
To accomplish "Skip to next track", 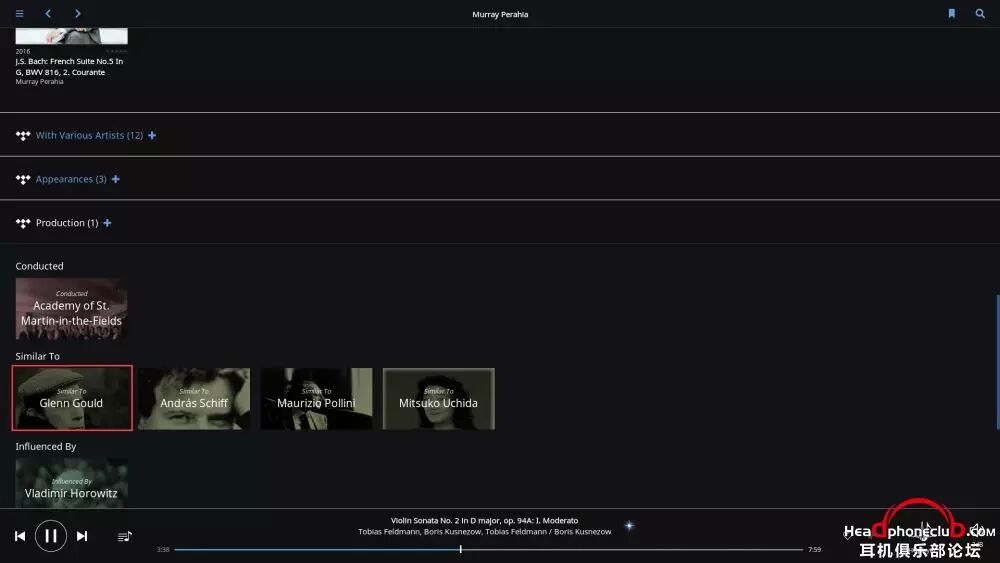I will click(x=82, y=536).
